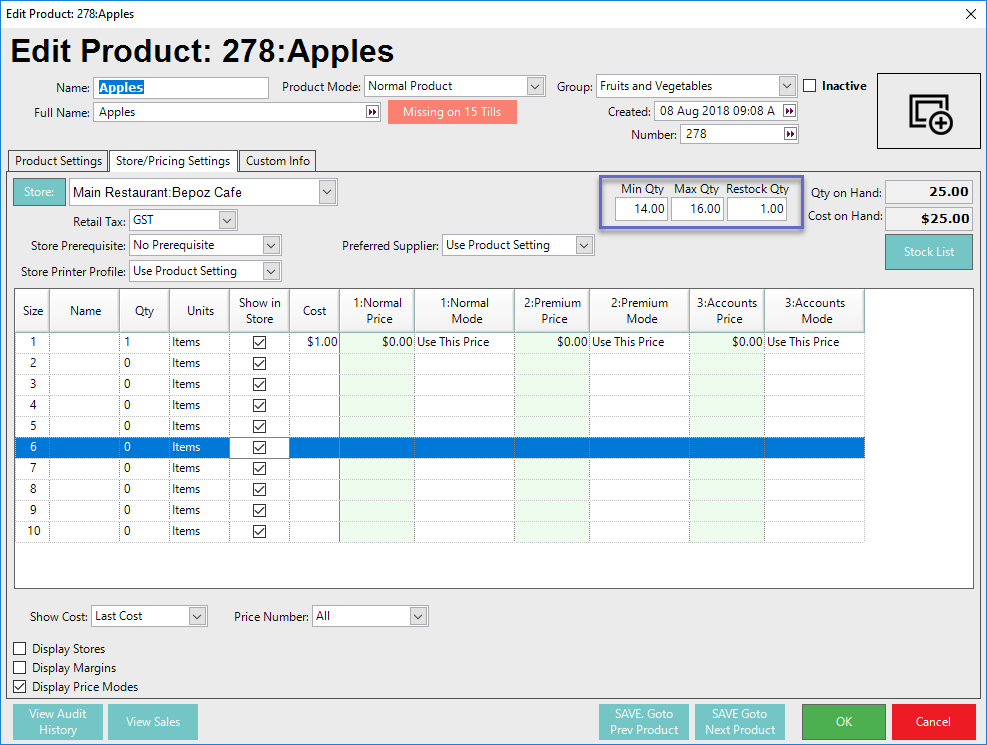This screenshot has width=987, height=745.
Task: Open the Product Mode dropdown
Action: point(535,87)
